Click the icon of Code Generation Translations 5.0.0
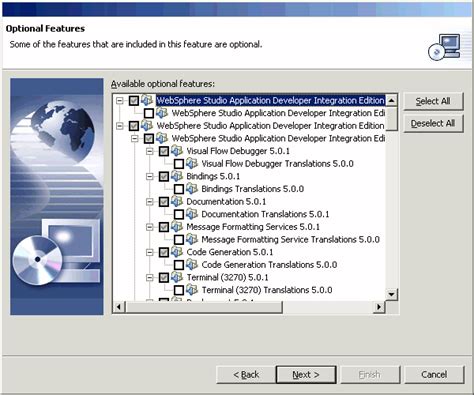The image size is (474, 395). point(192,264)
